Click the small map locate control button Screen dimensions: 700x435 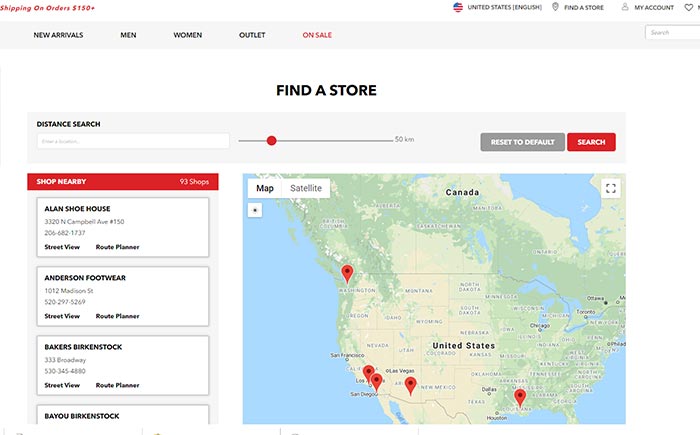tap(255, 210)
